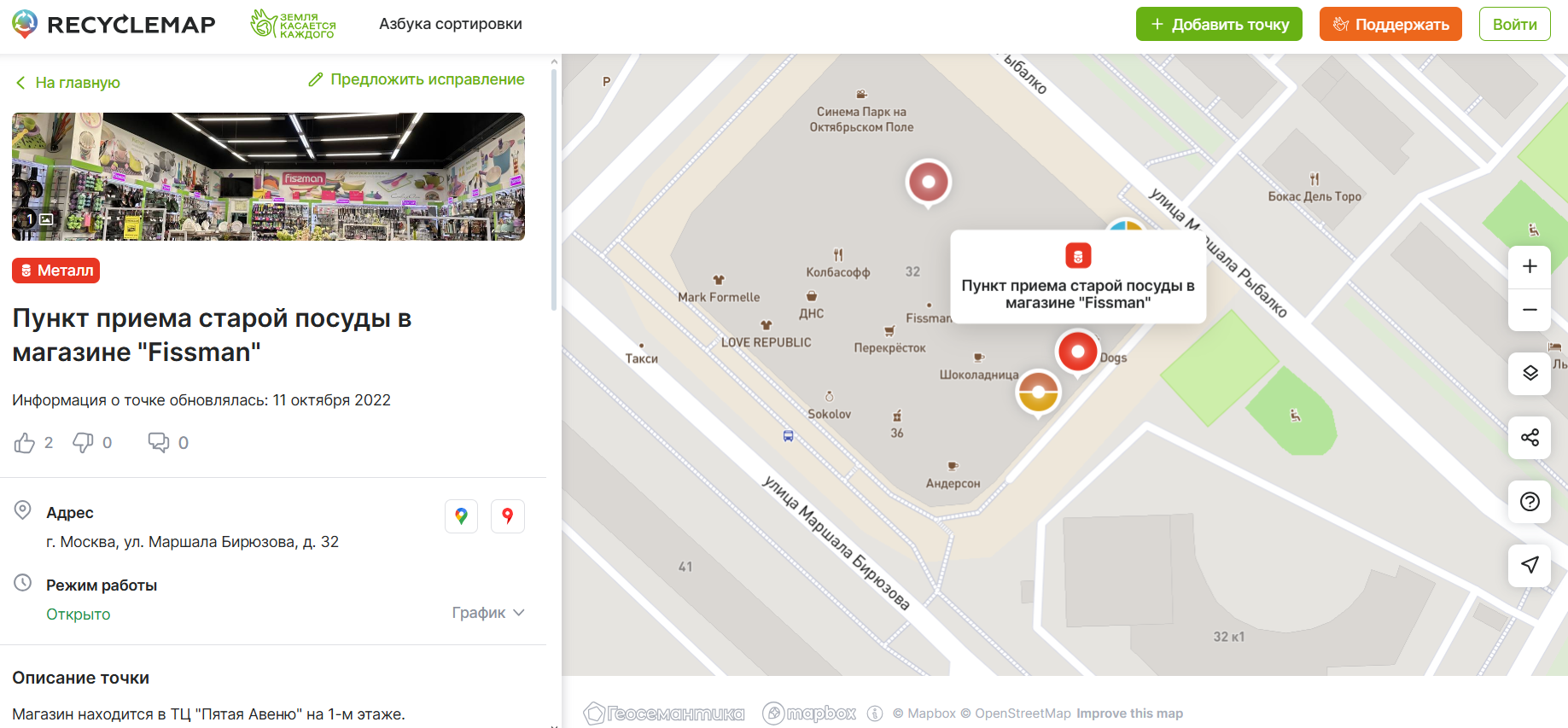Click the 'Войти' login button

[x=1514, y=24]
